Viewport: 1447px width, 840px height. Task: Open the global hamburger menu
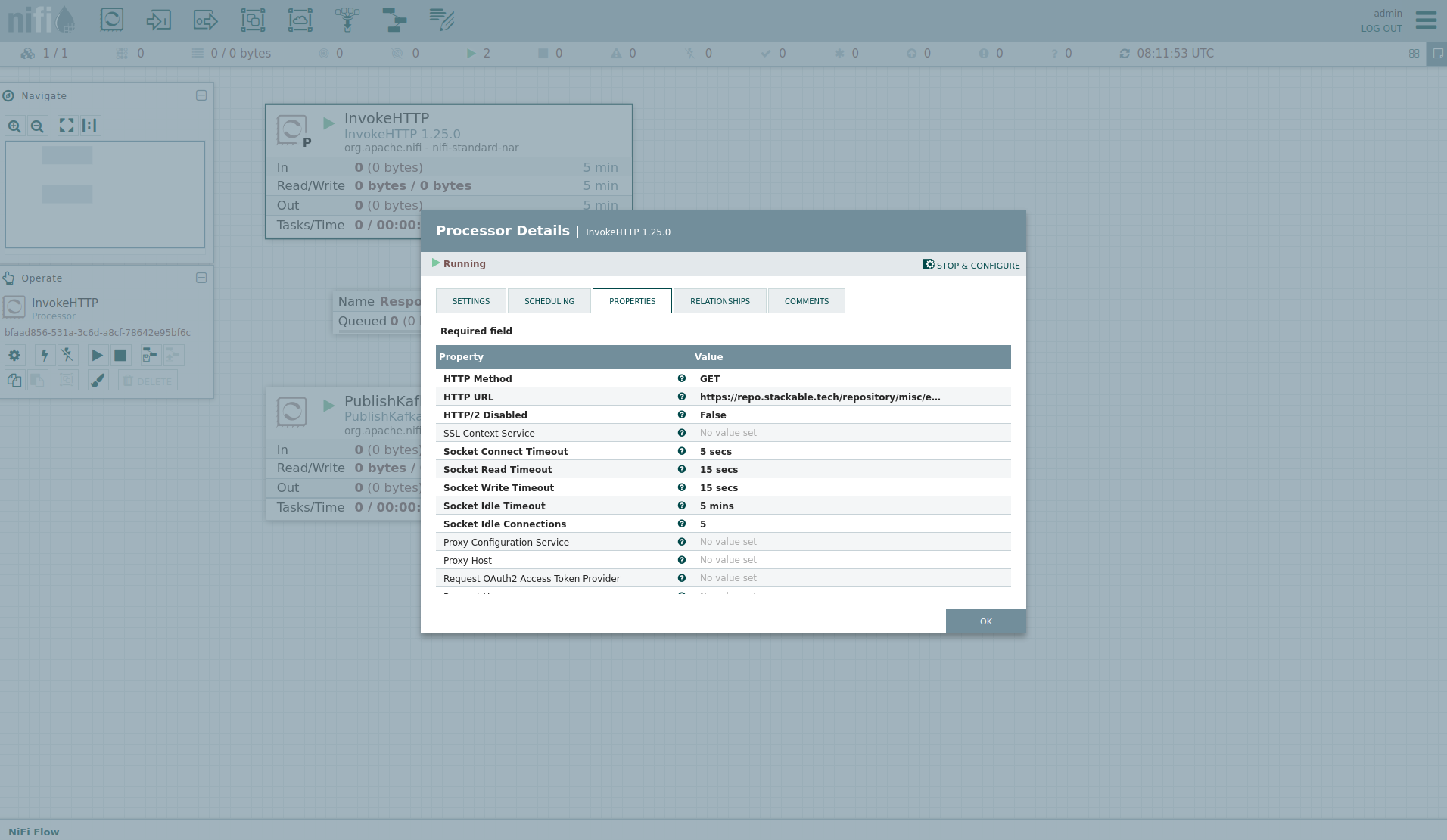click(x=1426, y=20)
